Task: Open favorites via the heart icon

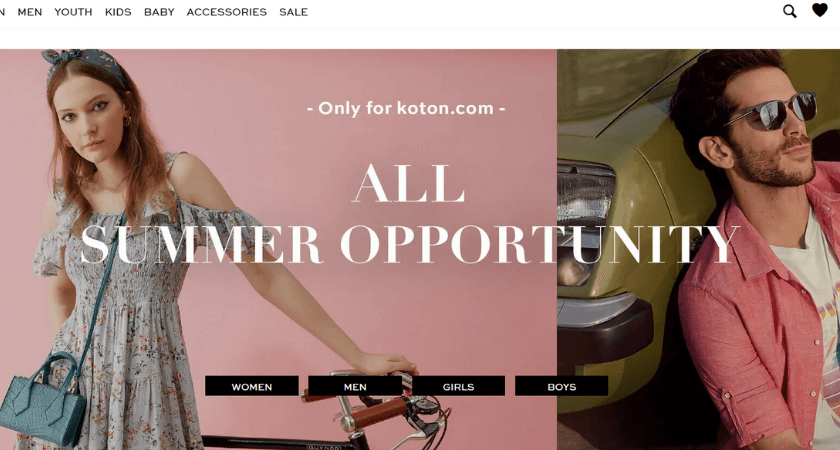Action: click(820, 10)
